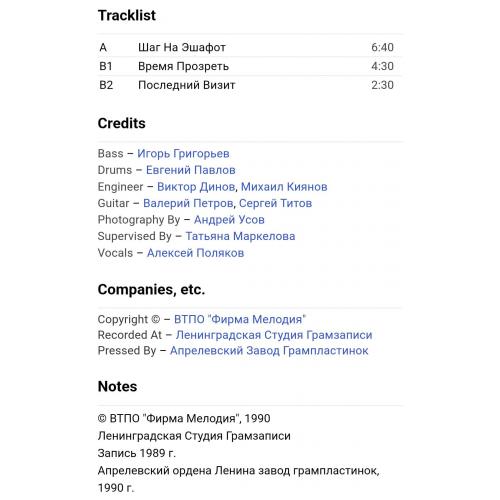Image resolution: width=500 pixels, height=500 pixels.
Task: Open supervisor Татьяна Маркелова link
Action: click(240, 236)
